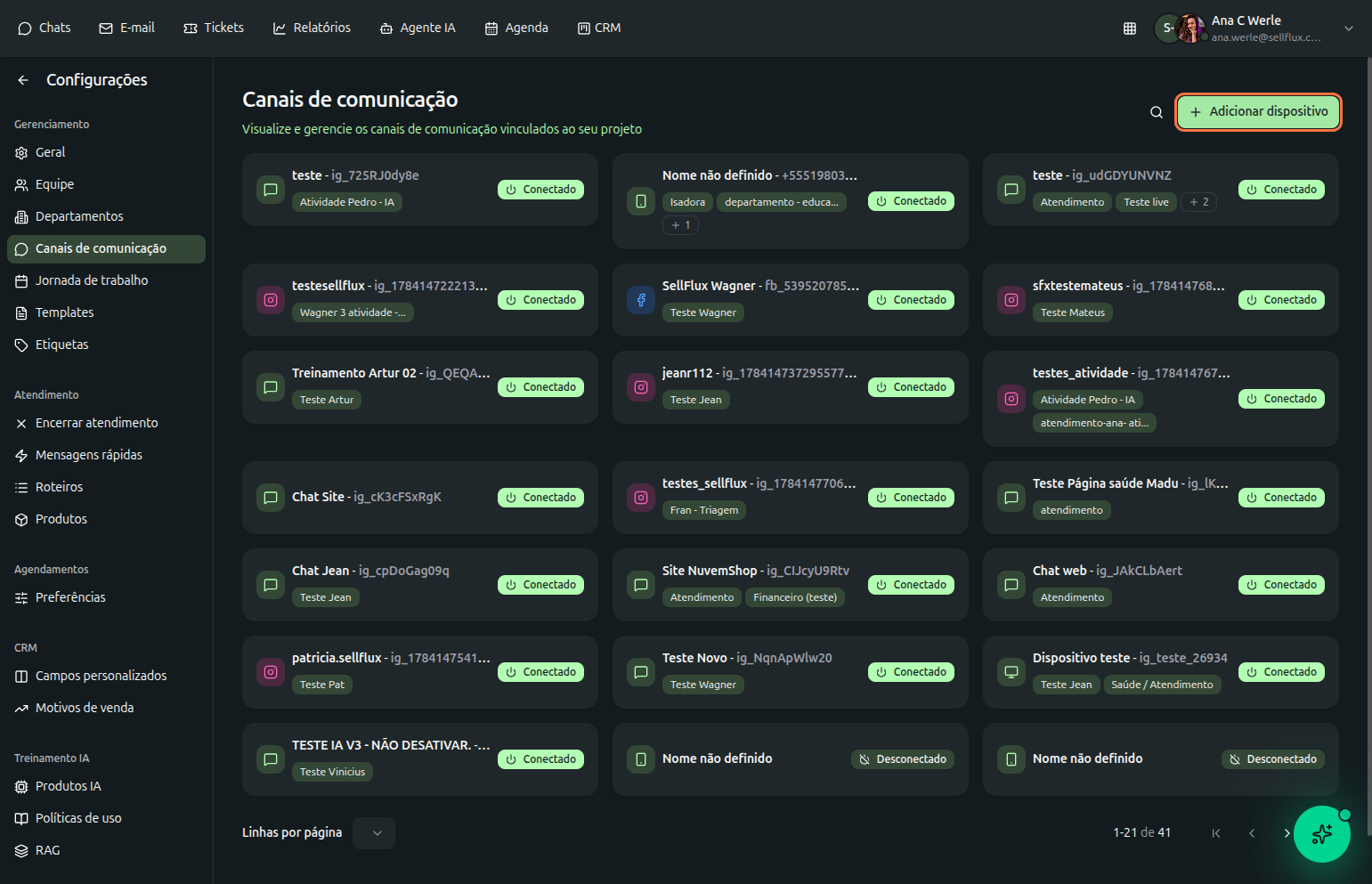
Task: Open the floating AI sparkle assistant button
Action: 1321,834
